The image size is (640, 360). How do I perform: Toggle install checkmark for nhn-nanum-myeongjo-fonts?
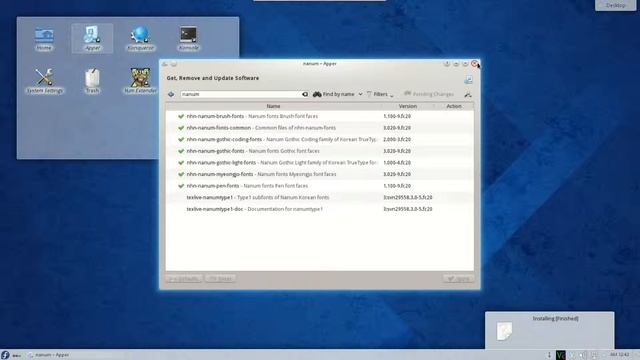[181, 174]
